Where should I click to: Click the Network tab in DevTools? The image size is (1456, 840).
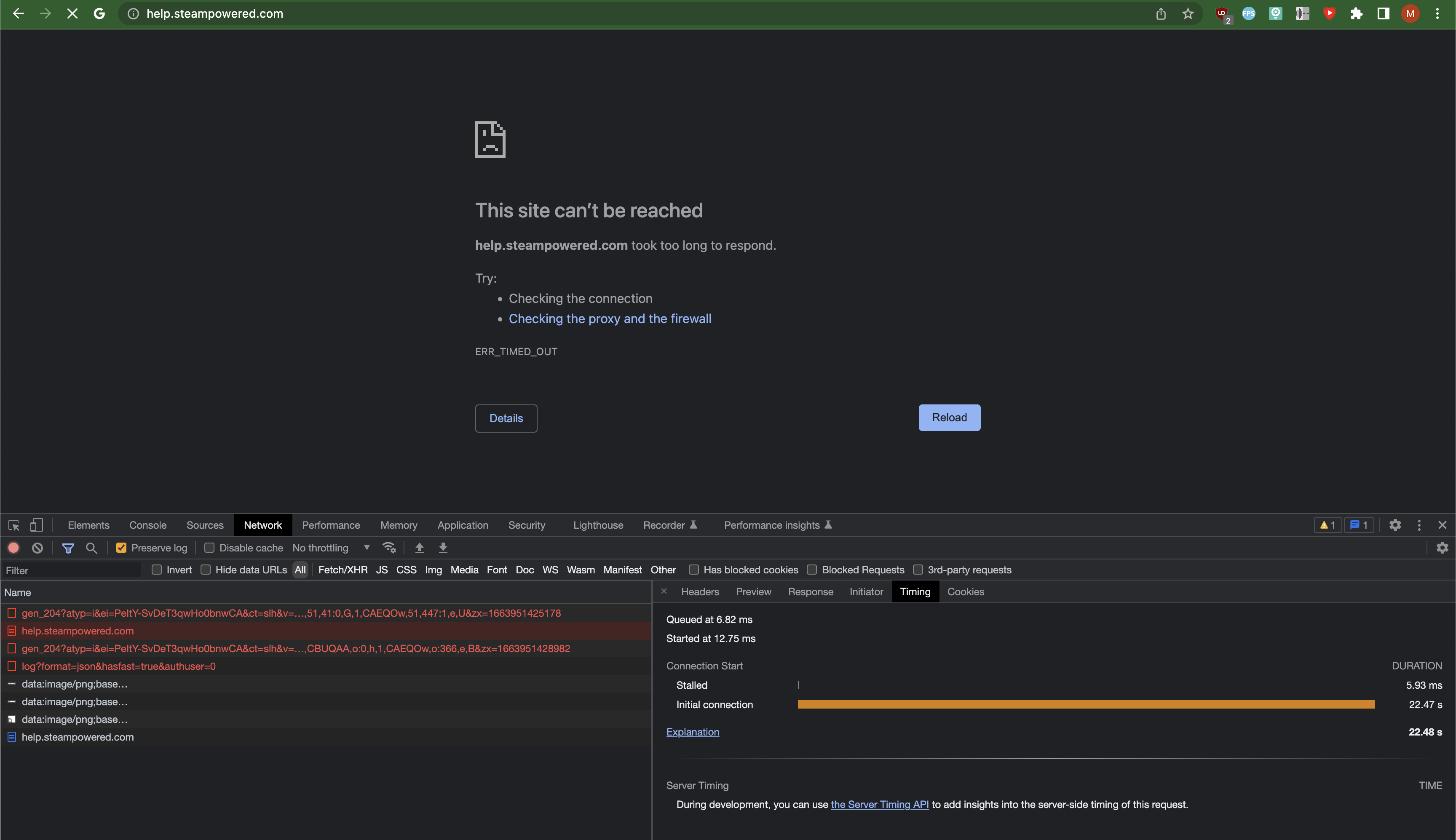pos(263,524)
